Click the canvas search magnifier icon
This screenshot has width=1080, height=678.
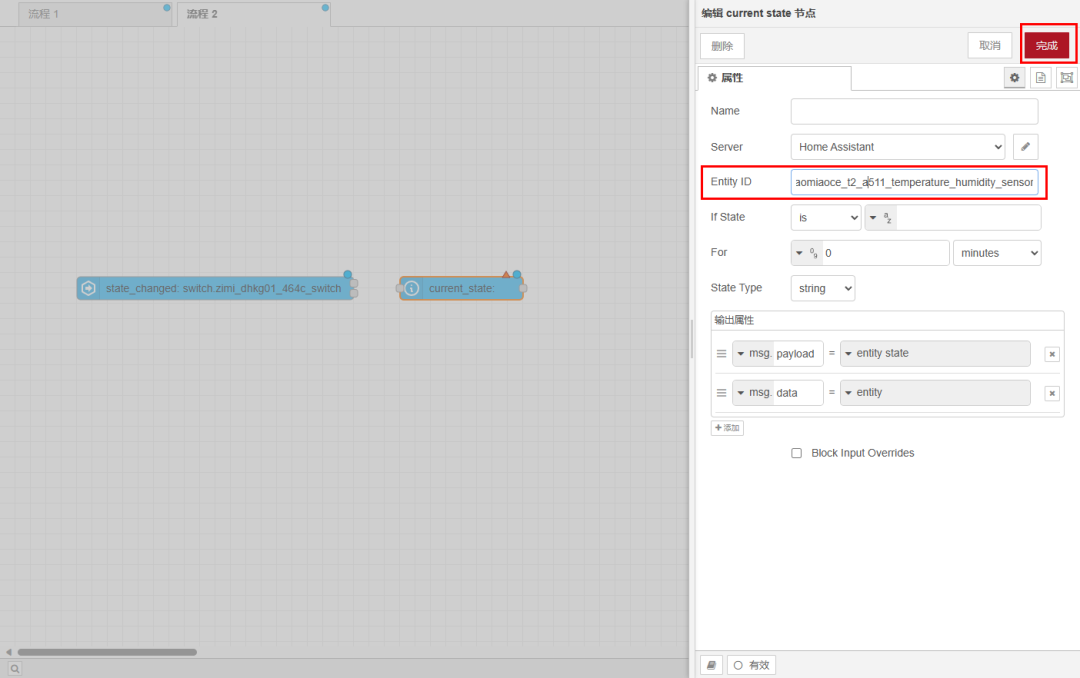14,668
